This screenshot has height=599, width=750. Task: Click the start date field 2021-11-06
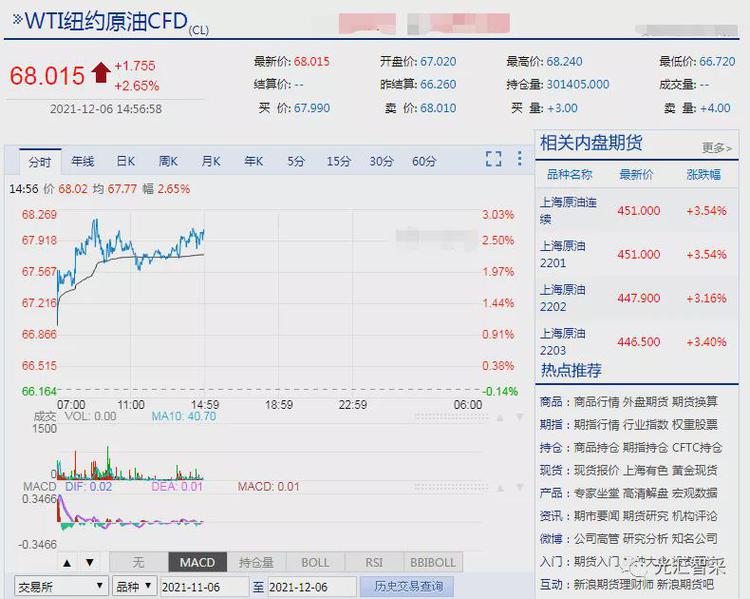click(204, 586)
